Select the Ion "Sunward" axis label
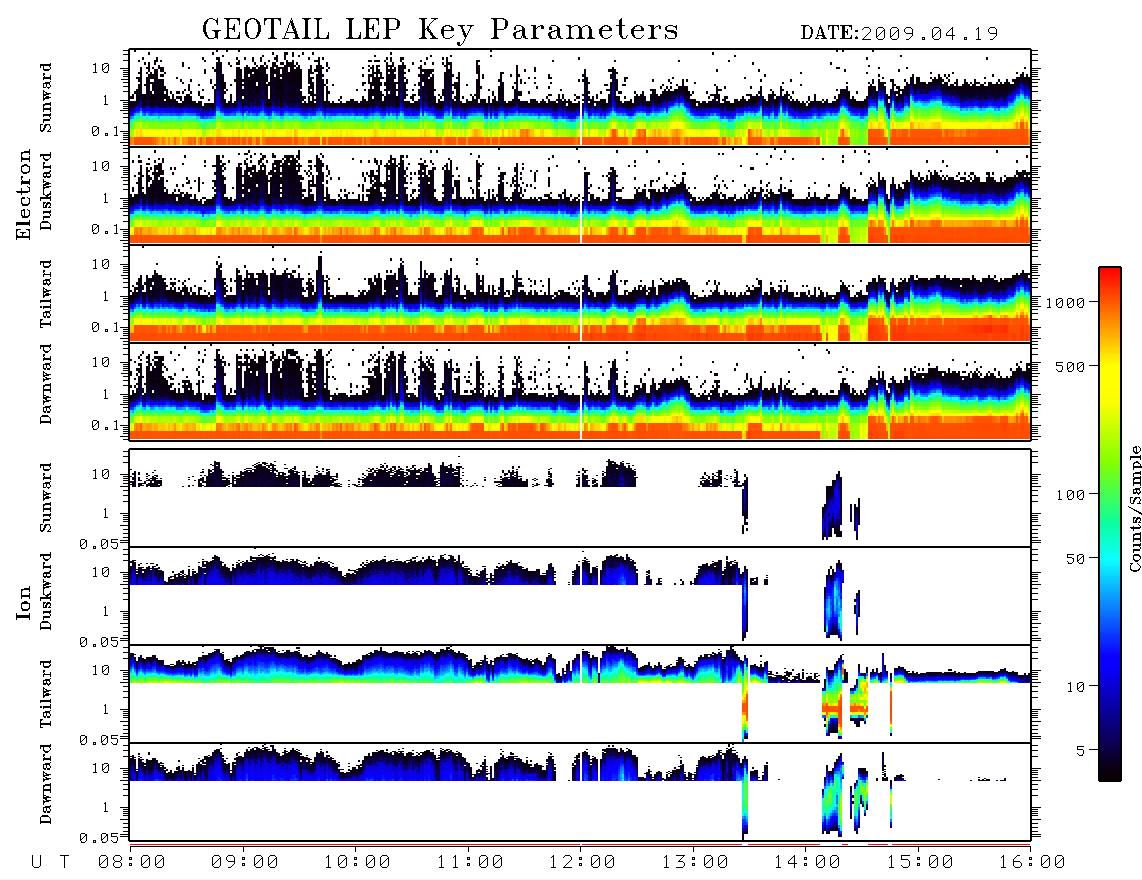Screen dimensions: 1142x880 pyautogui.click(x=46, y=497)
